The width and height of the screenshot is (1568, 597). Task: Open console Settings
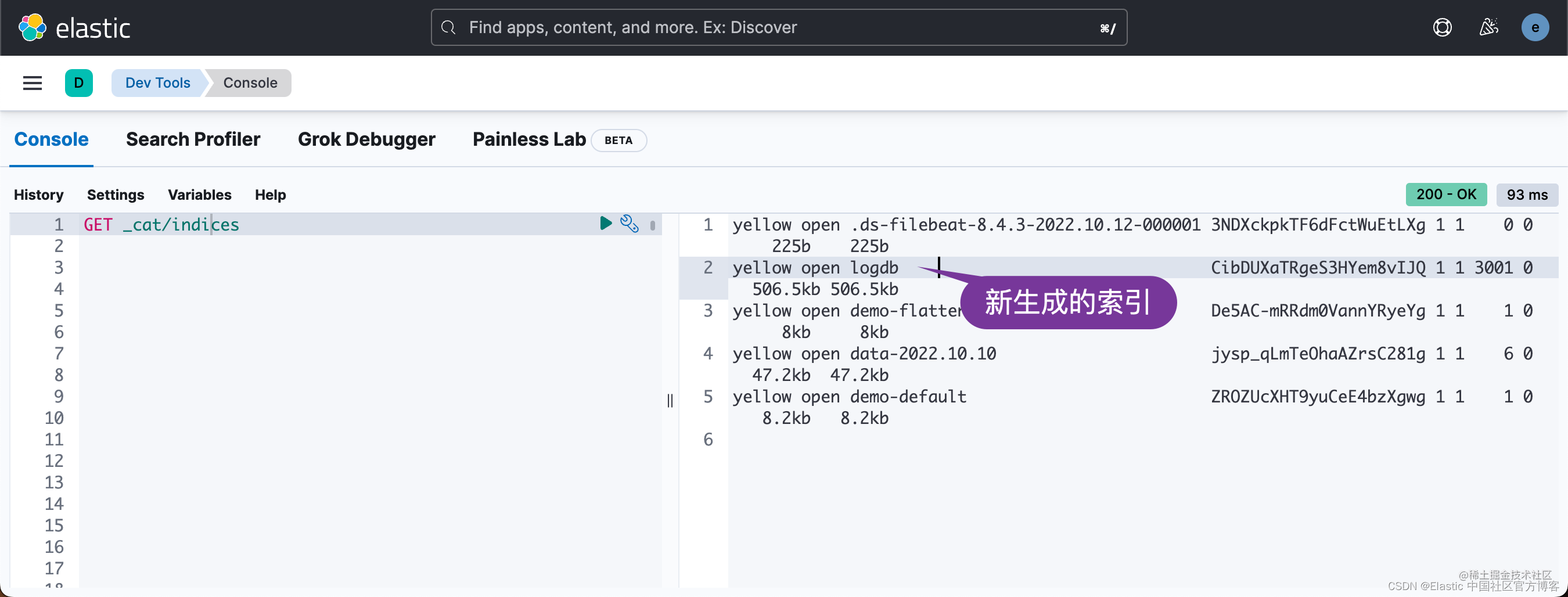tap(116, 195)
